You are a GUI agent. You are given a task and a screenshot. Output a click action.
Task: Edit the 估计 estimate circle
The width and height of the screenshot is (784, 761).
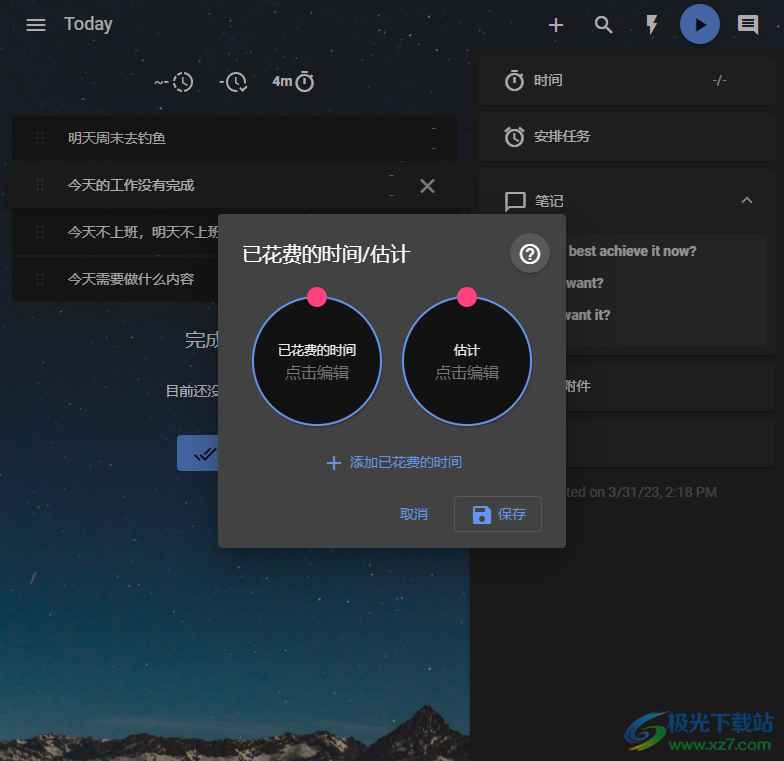pyautogui.click(x=467, y=362)
